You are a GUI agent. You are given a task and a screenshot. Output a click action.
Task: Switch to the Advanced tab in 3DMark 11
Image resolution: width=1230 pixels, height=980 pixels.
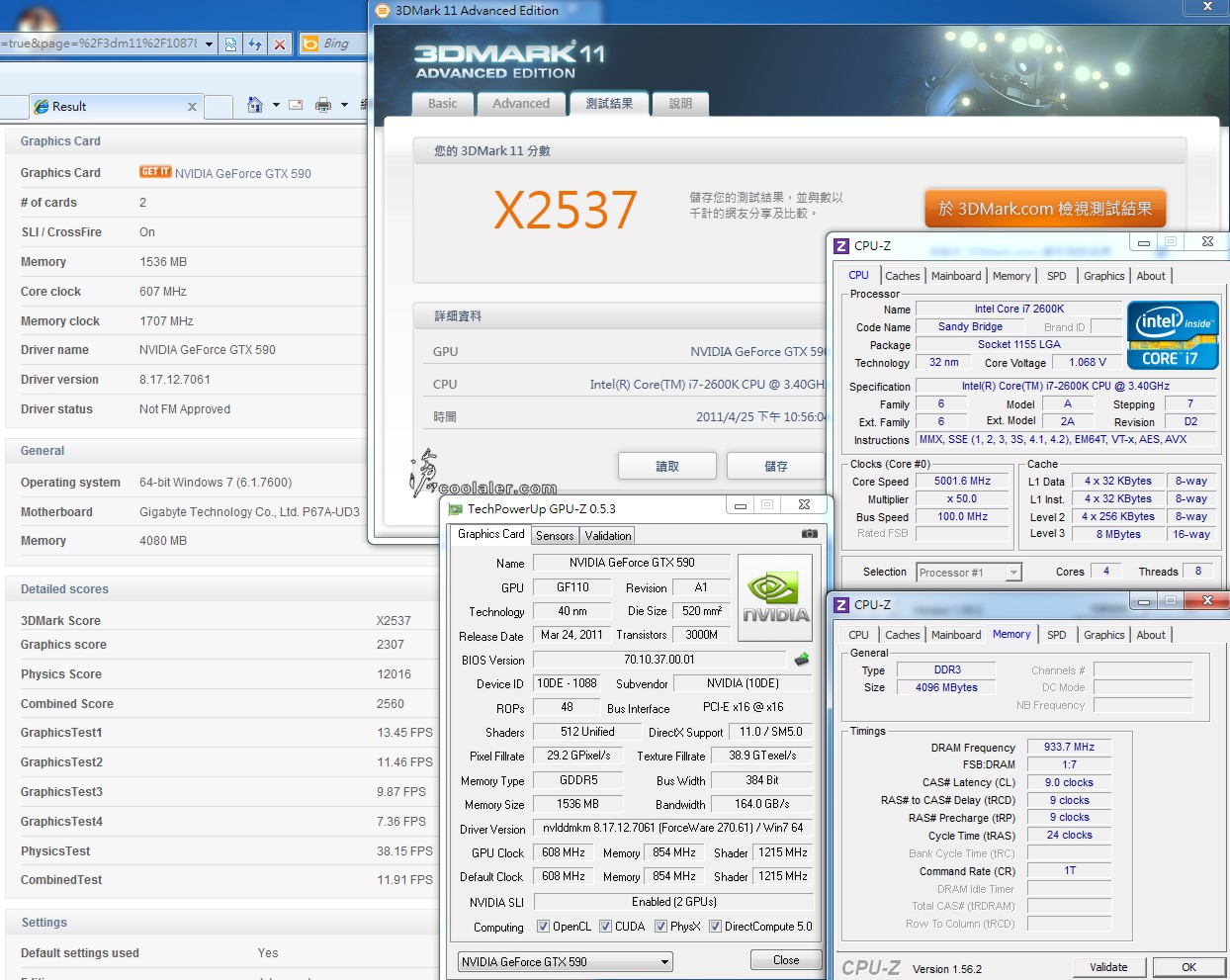[521, 104]
